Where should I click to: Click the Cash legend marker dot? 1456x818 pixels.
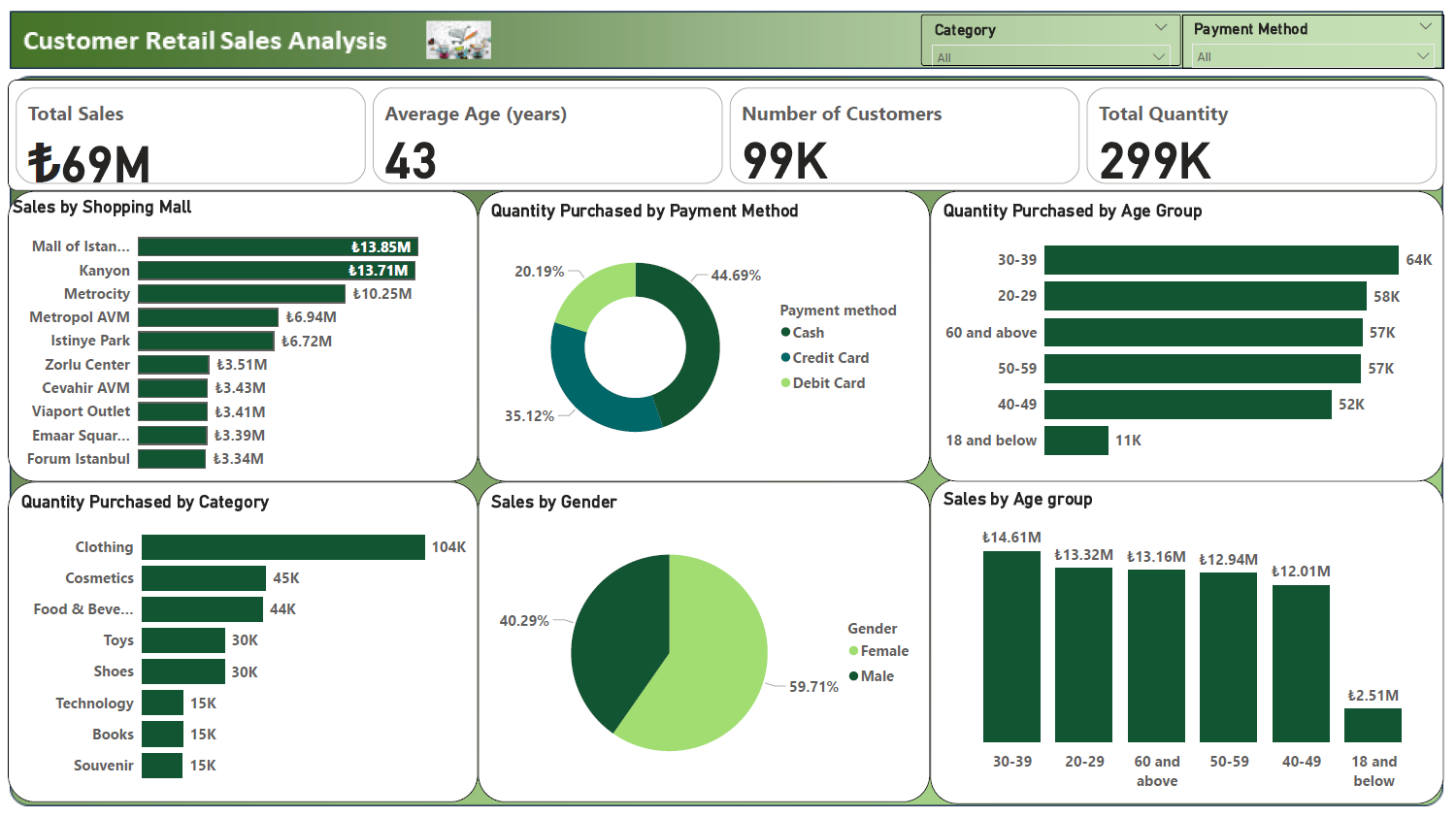tap(785, 332)
